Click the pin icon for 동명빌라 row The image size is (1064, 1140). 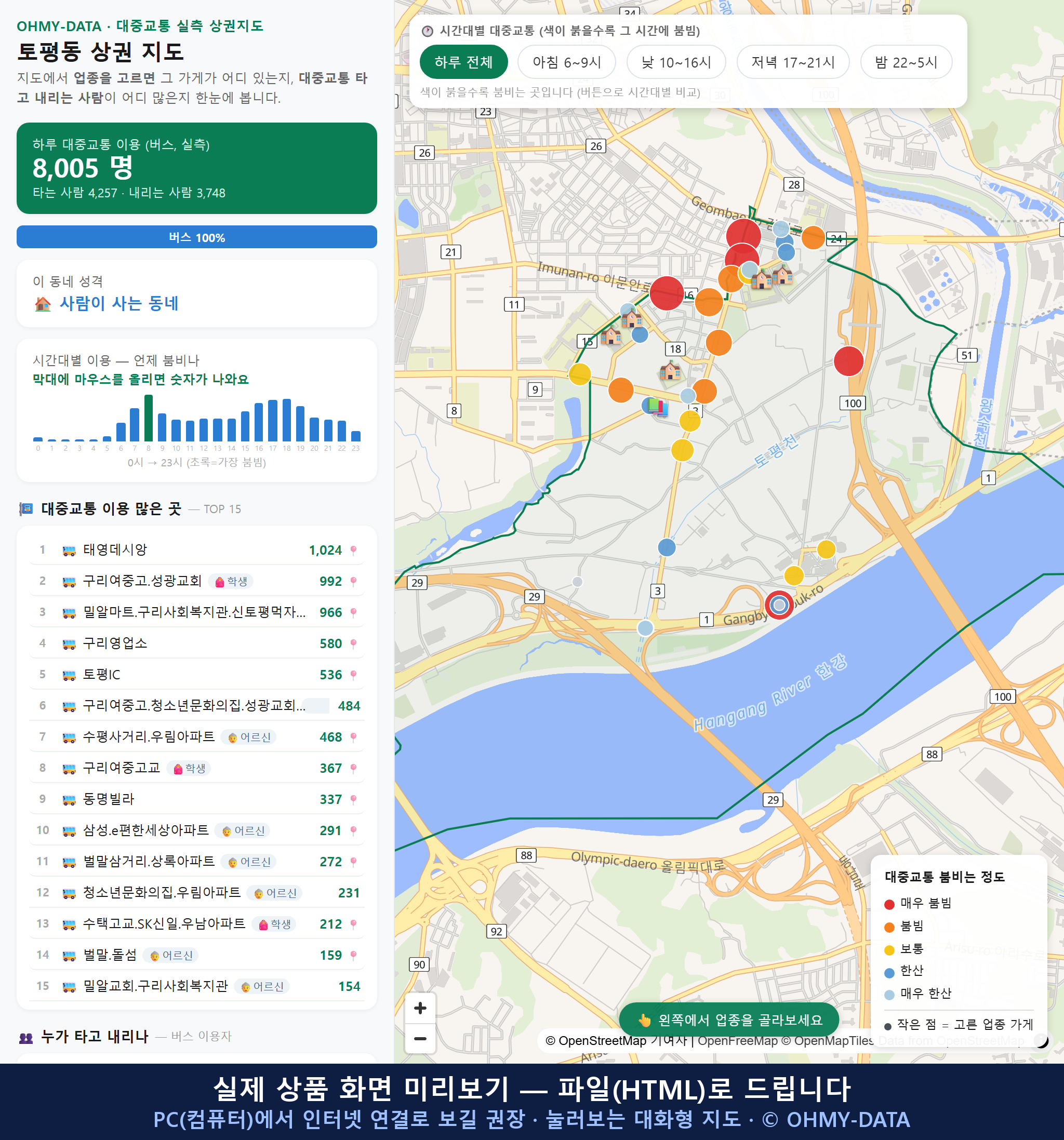click(x=353, y=799)
